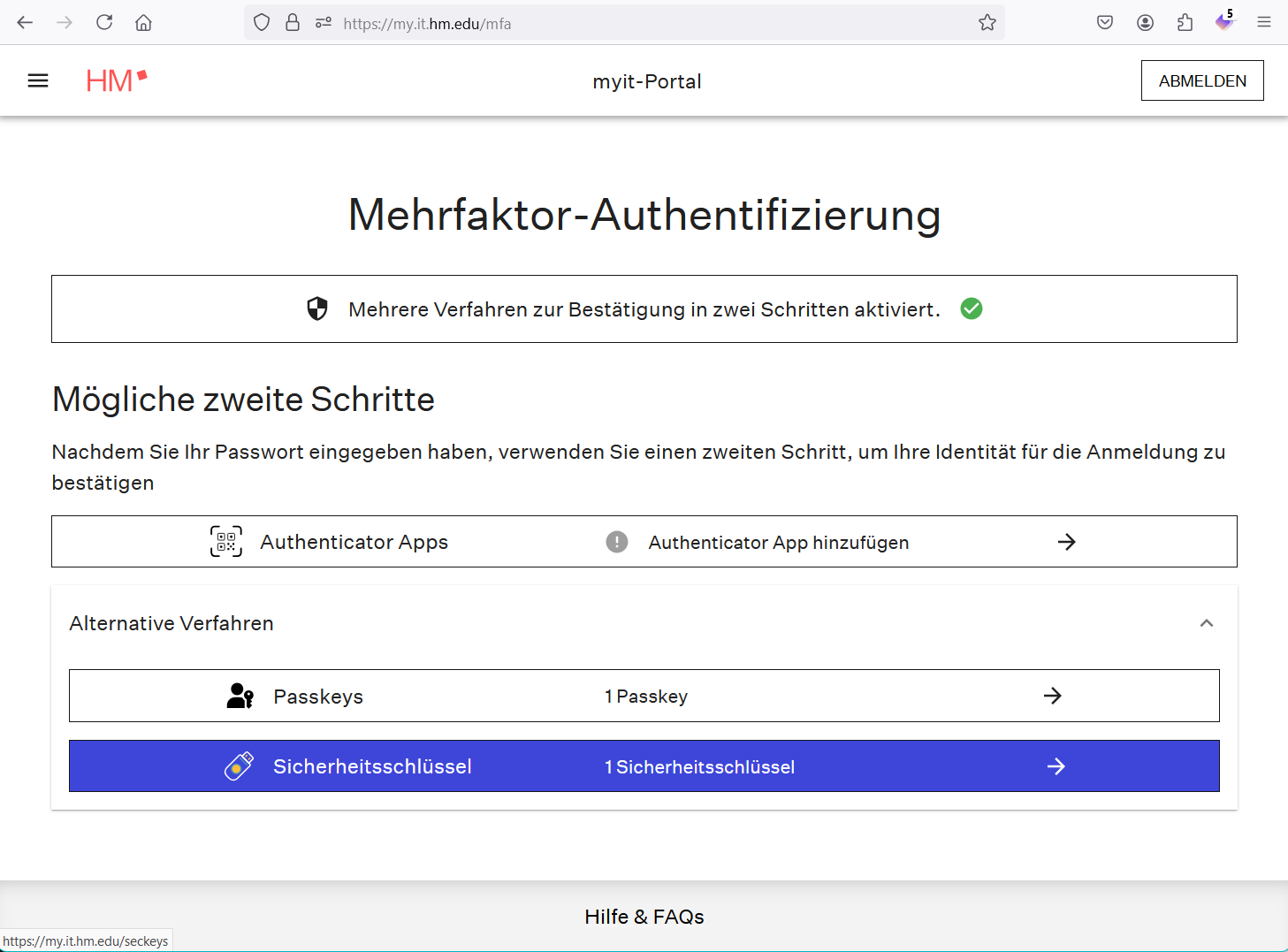This screenshot has width=1288, height=952.
Task: Click the URL address bar
Action: click(x=654, y=24)
